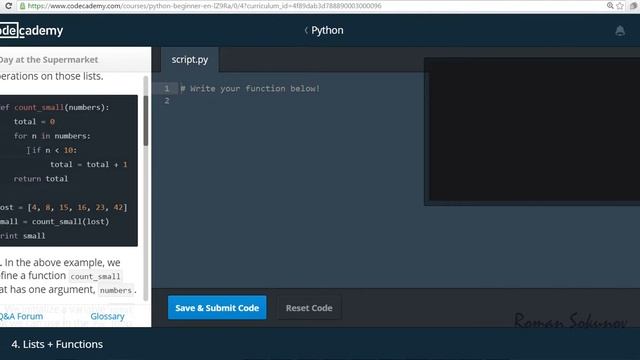The width and height of the screenshot is (640, 360).
Task: Click the comment 'Write your function below!'
Action: tap(250, 89)
